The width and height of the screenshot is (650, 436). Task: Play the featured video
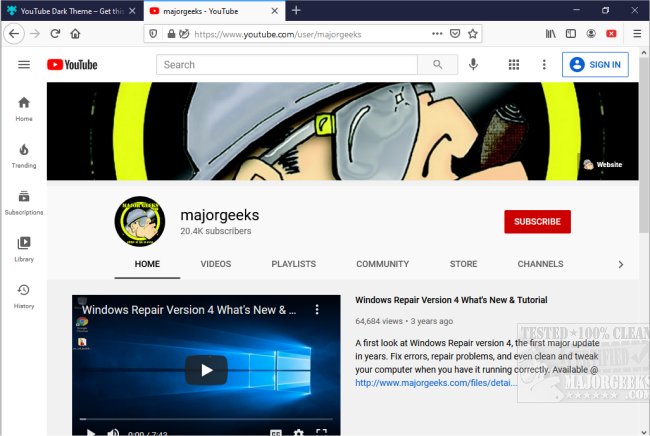coord(206,370)
